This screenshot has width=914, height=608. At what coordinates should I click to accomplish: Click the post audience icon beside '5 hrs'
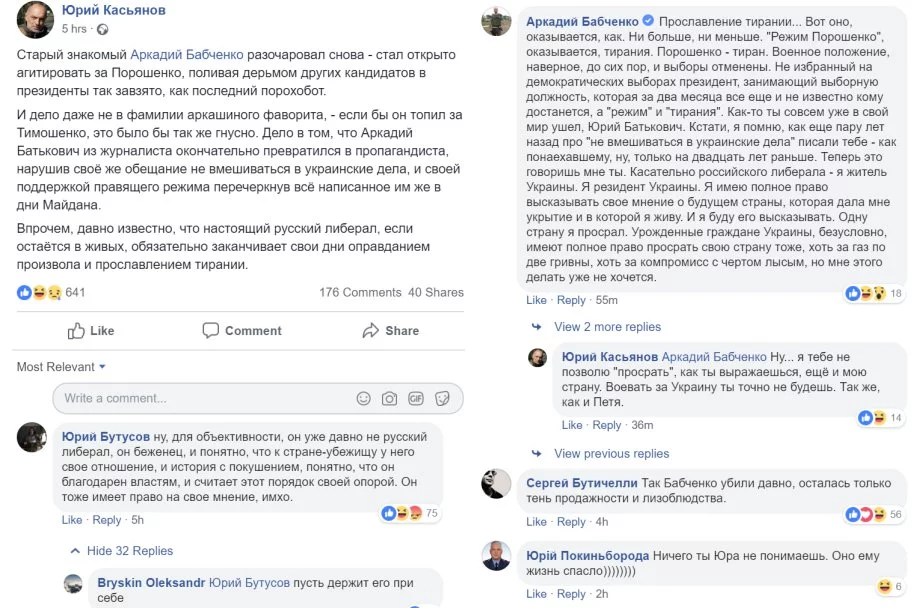coord(95,30)
